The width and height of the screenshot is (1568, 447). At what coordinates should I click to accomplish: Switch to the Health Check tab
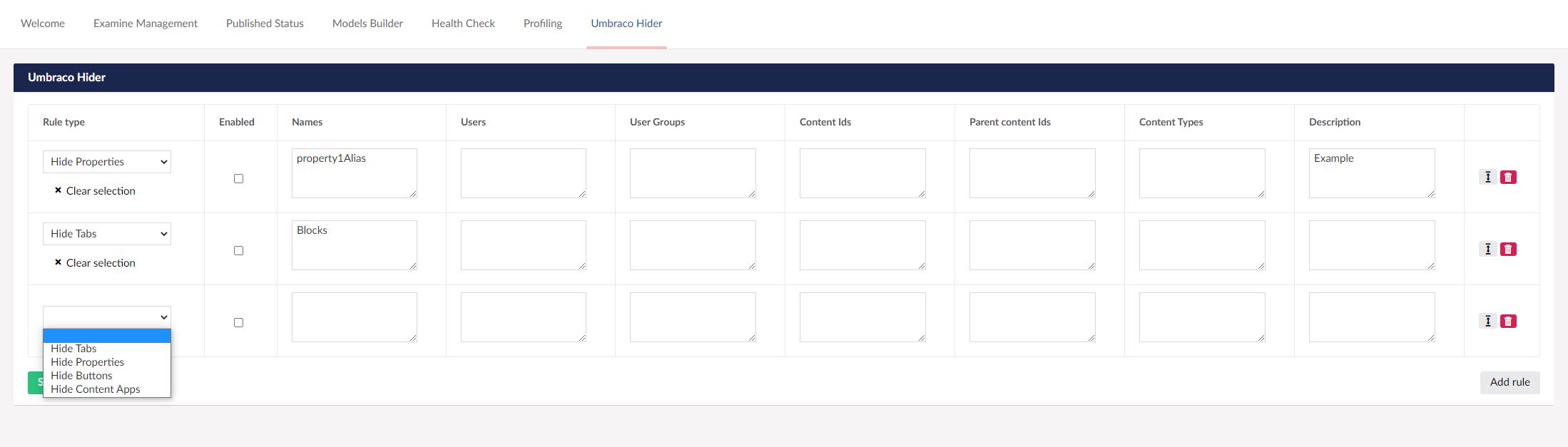(463, 24)
